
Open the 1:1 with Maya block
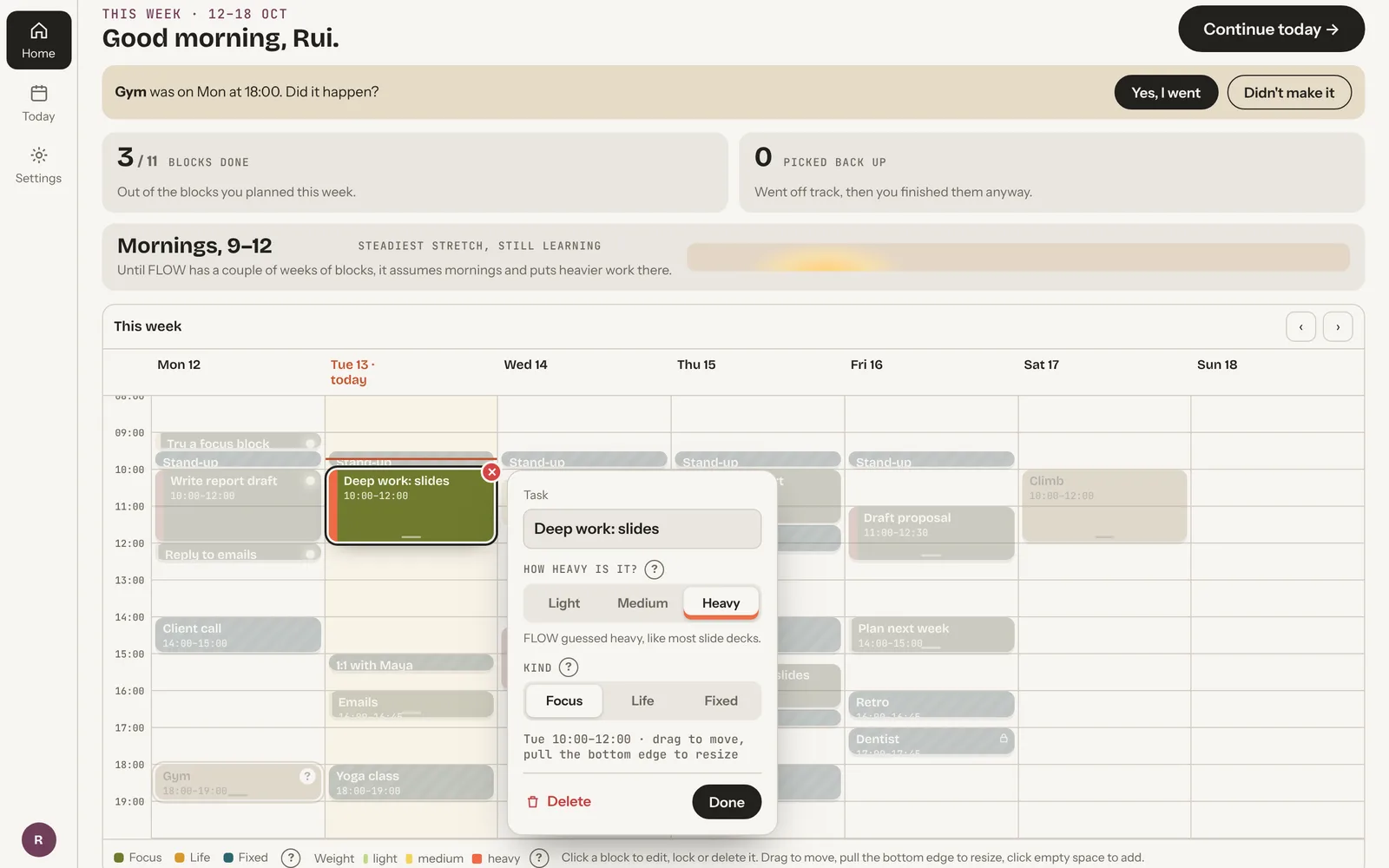411,663
